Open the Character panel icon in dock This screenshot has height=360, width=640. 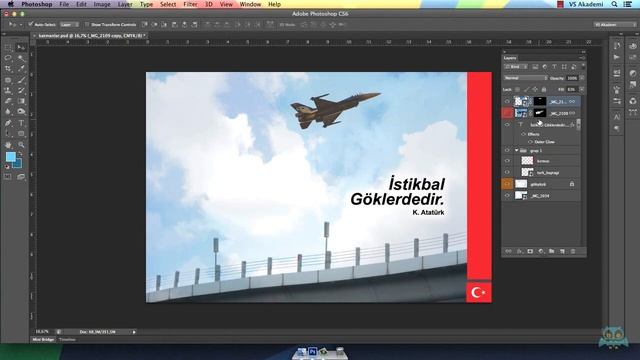(616, 117)
